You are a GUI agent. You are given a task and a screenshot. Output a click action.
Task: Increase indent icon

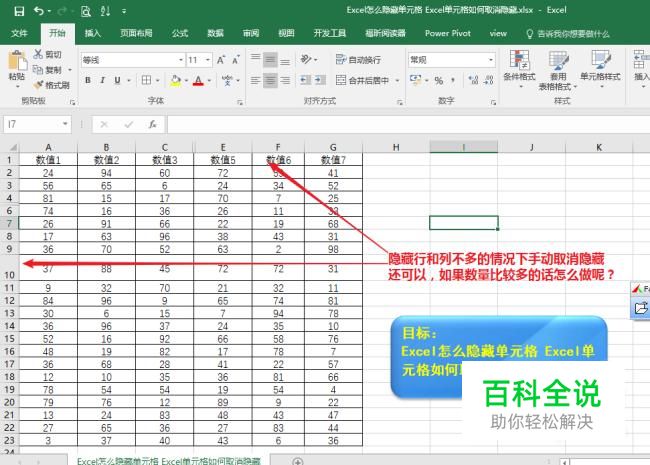pos(320,80)
